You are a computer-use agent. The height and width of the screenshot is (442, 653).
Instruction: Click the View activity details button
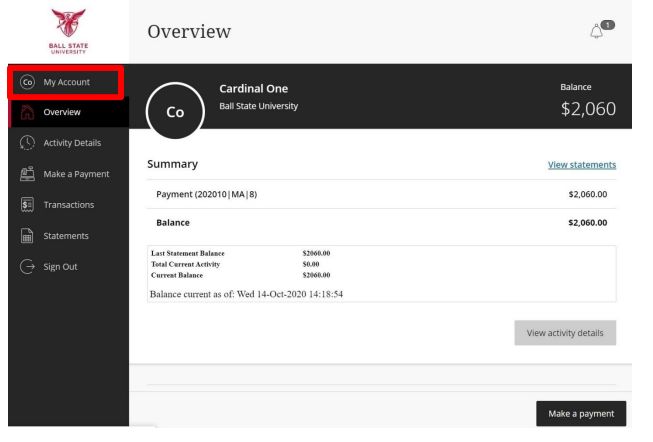[x=565, y=333]
